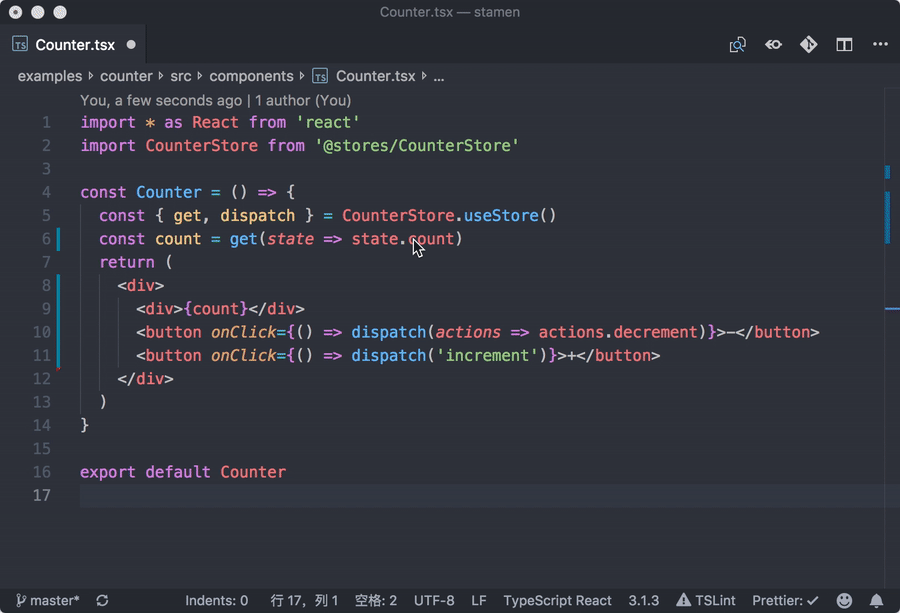
Task: Click the breadcrumb arrow after Counter.tsx
Action: tap(424, 76)
